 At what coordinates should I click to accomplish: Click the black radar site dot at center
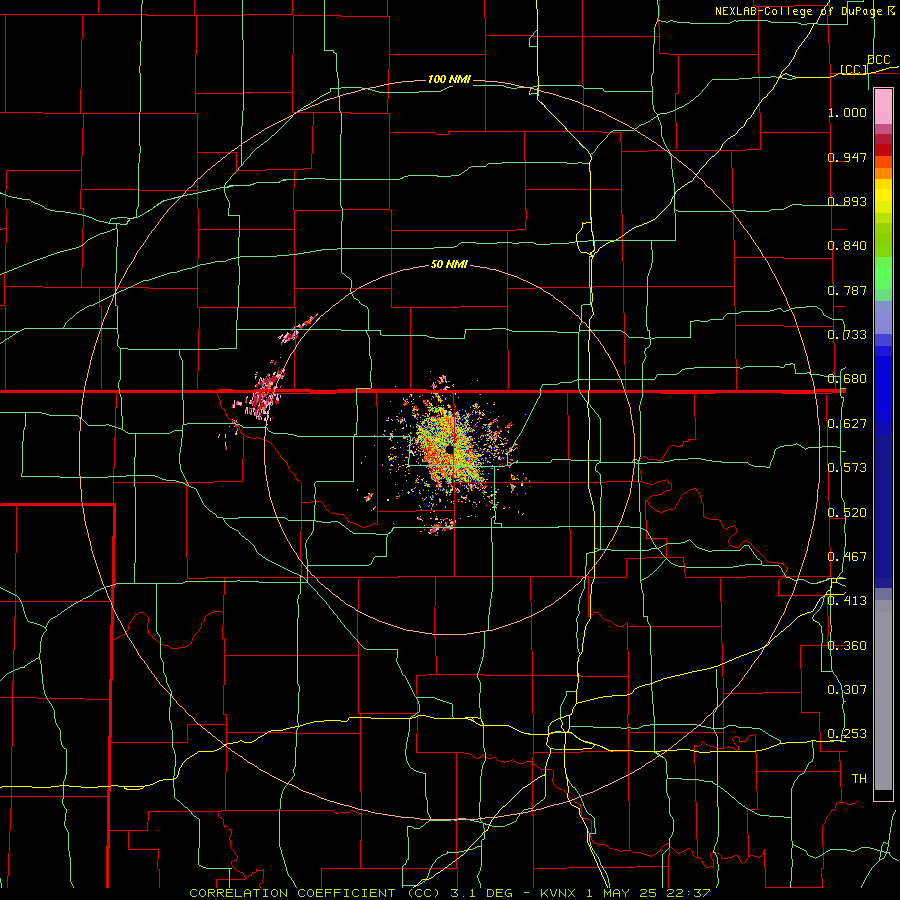(x=449, y=449)
